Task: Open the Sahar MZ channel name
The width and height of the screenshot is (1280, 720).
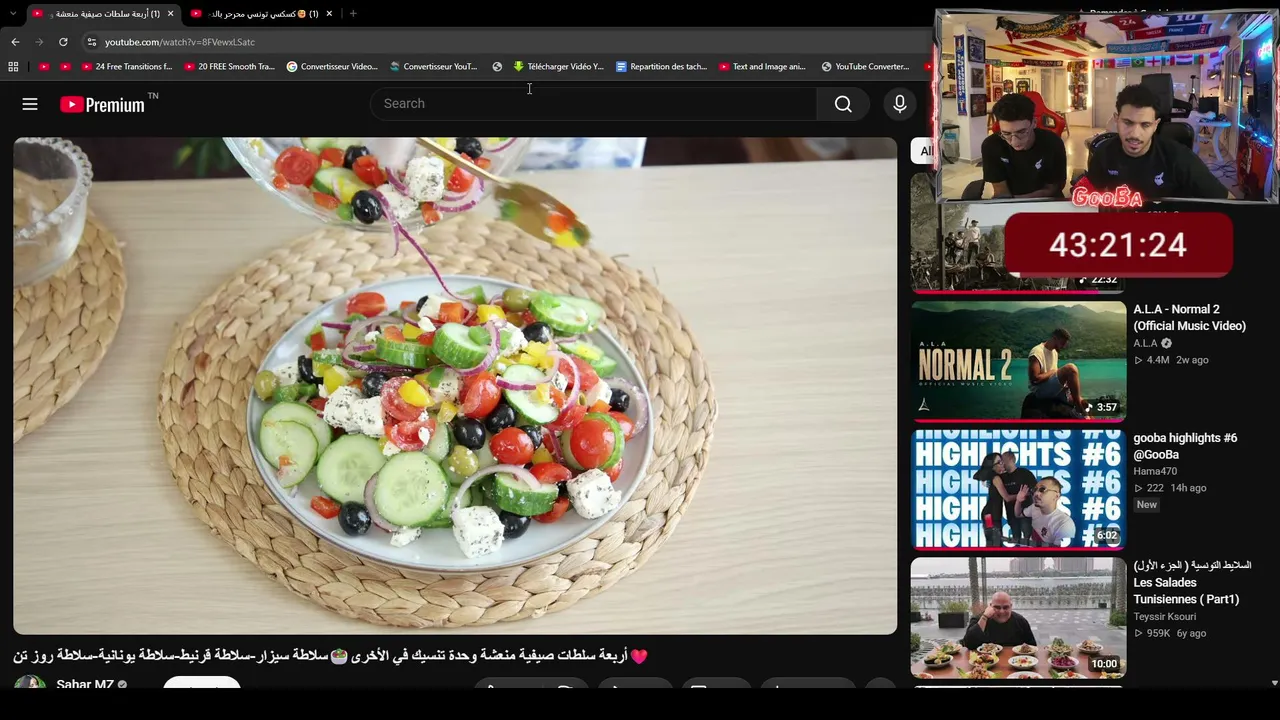Action: coord(85,685)
